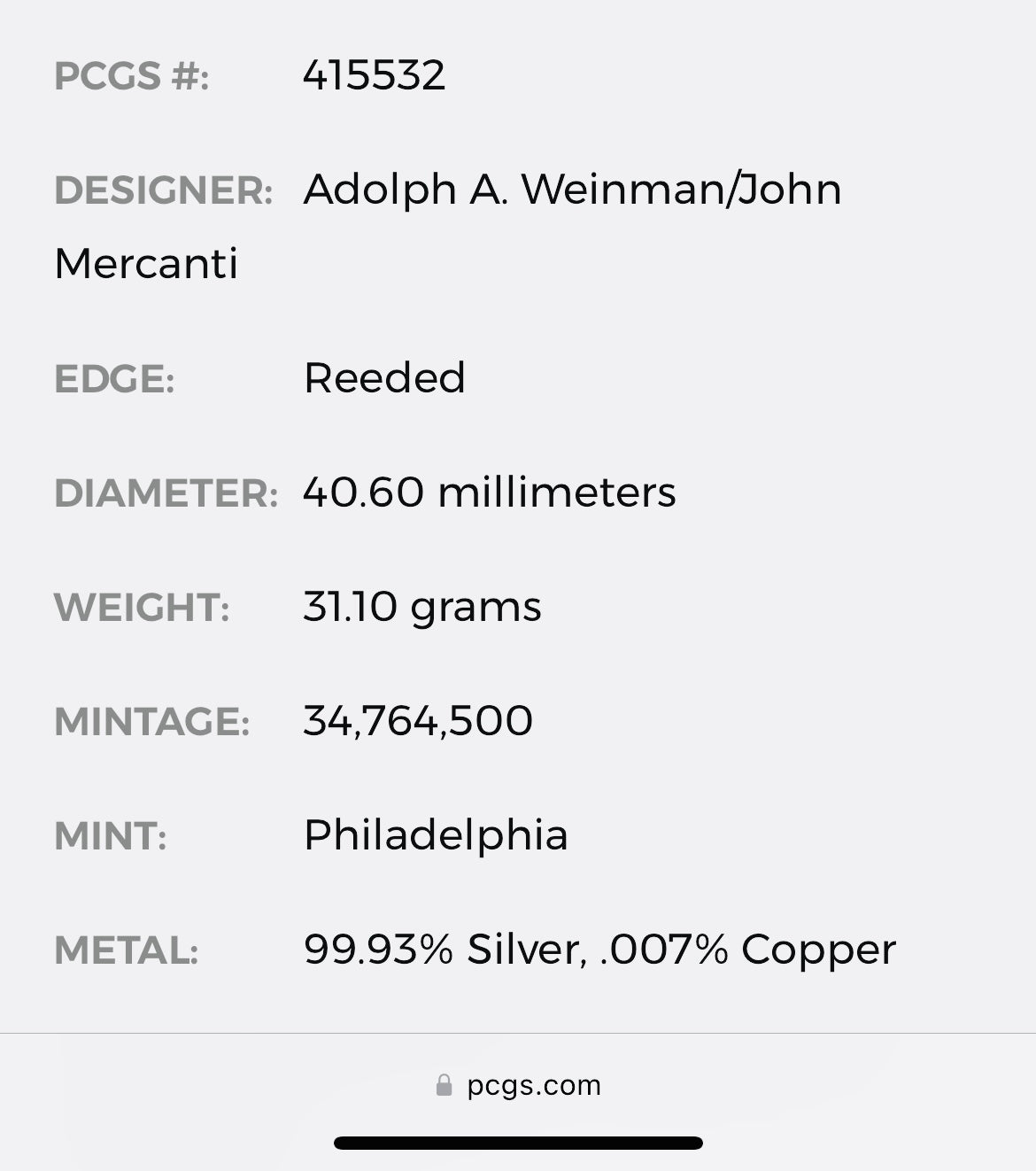Viewport: 1036px width, 1171px height.
Task: Click the 'MINTAGE:' label
Action: pyautogui.click(x=151, y=722)
